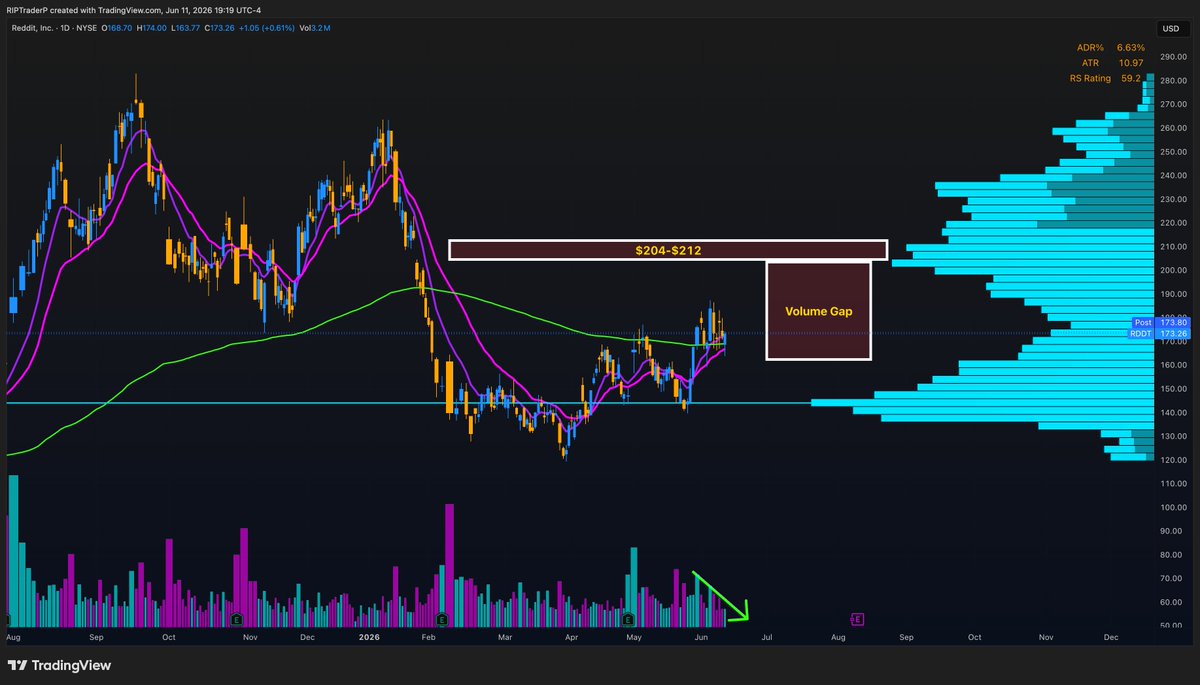Click the 2026 year label on time axis
Viewport: 1200px width, 685px height.
point(369,637)
